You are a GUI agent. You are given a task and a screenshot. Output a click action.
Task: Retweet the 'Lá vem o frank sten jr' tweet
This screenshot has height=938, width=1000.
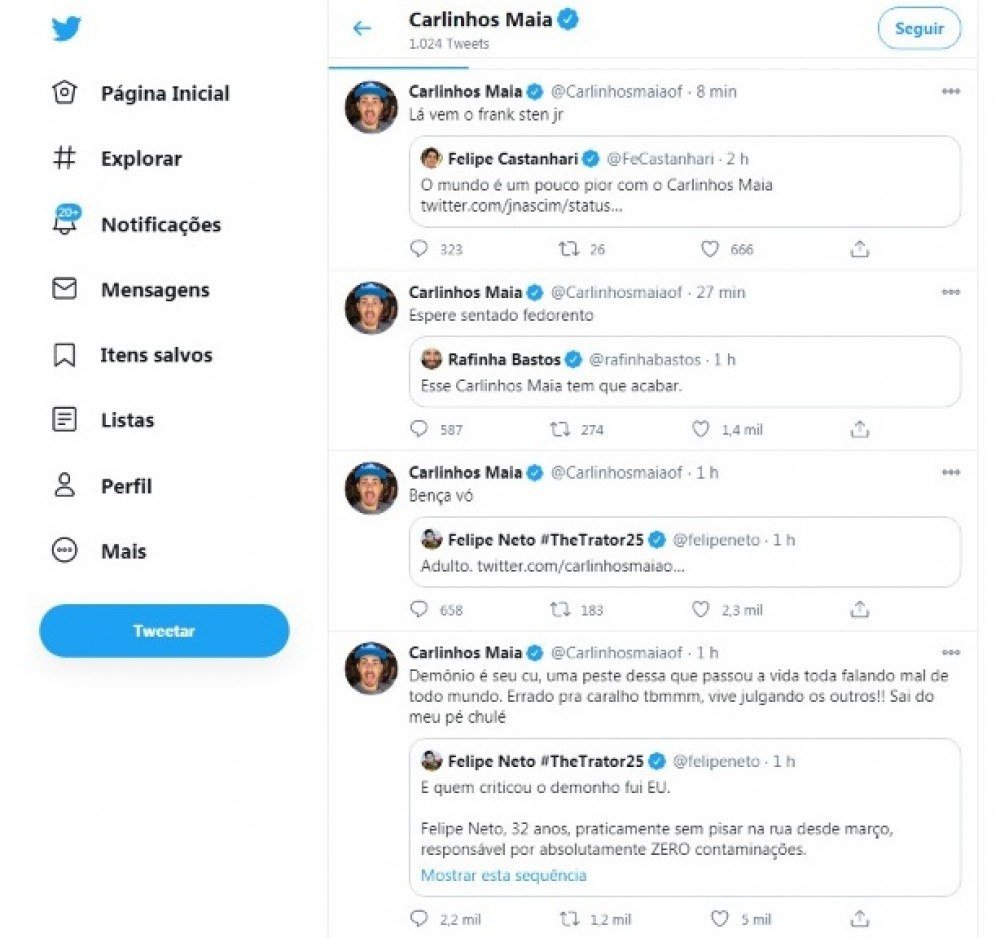point(569,249)
